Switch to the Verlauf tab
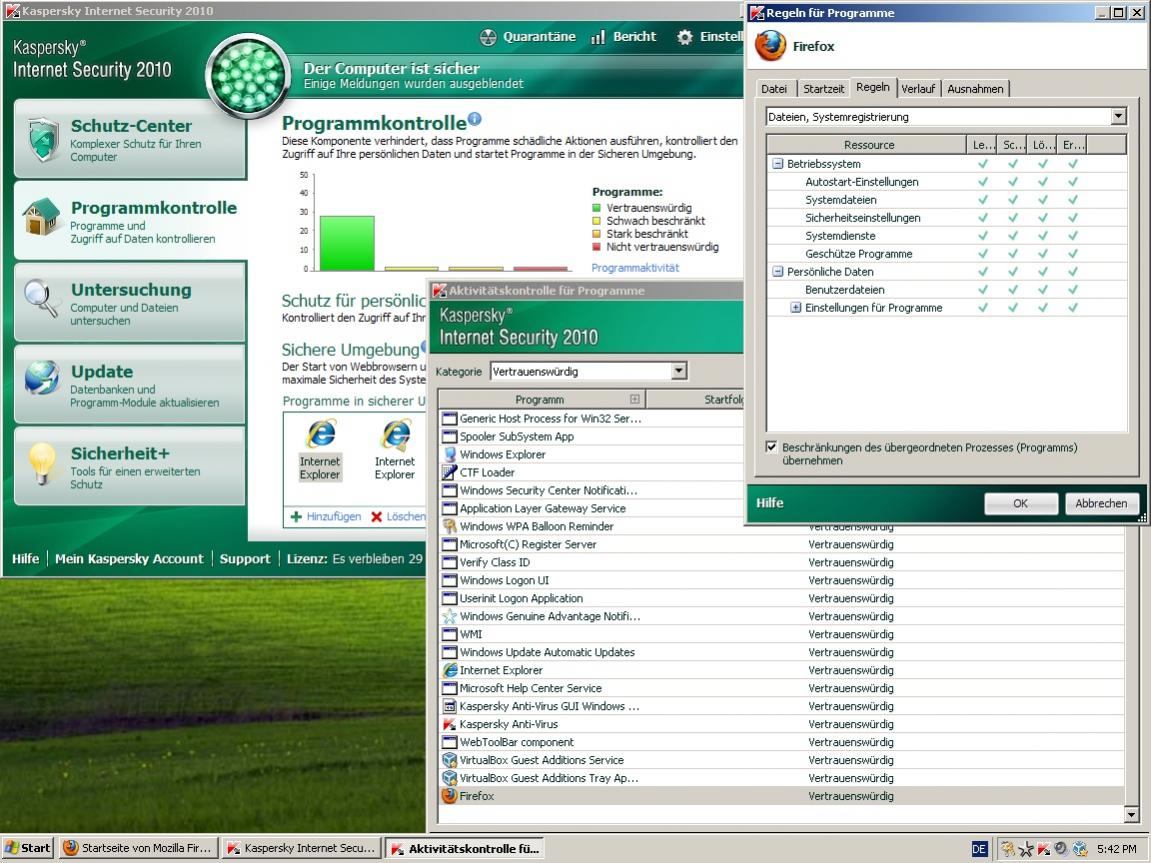This screenshot has width=1151, height=863. coord(918,89)
